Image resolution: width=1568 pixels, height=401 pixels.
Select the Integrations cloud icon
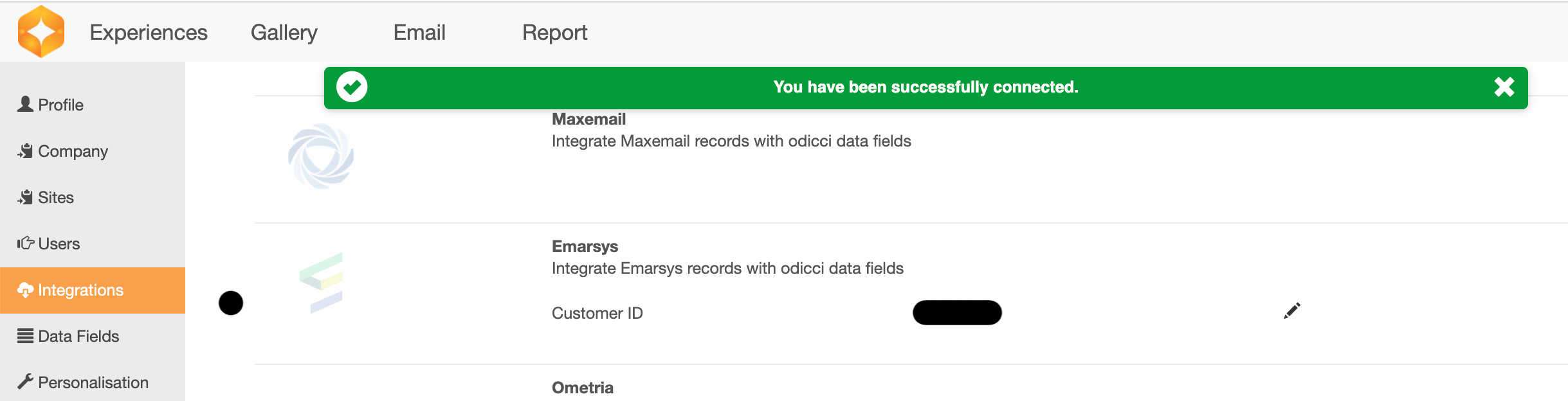25,290
